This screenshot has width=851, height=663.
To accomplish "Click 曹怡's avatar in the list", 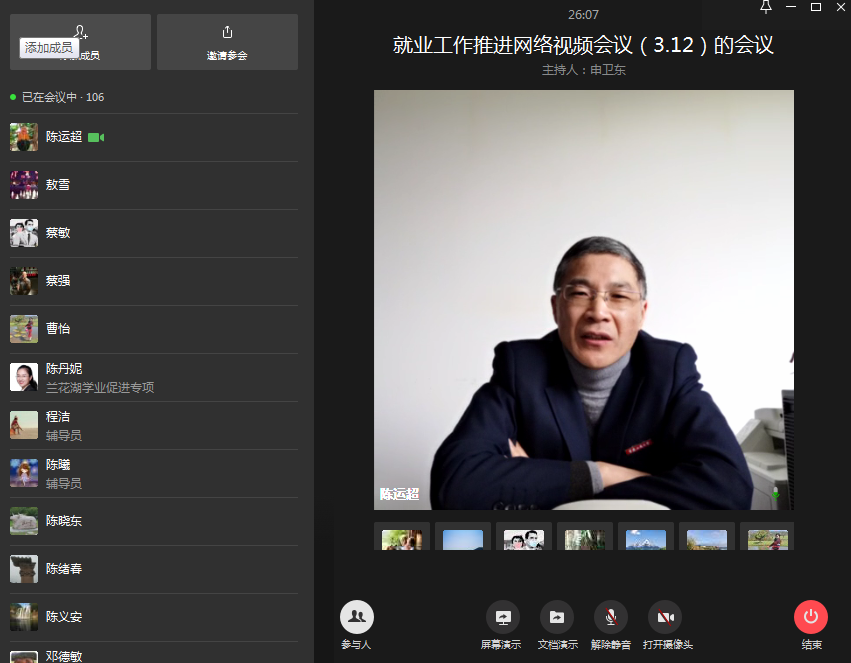I will [x=24, y=329].
